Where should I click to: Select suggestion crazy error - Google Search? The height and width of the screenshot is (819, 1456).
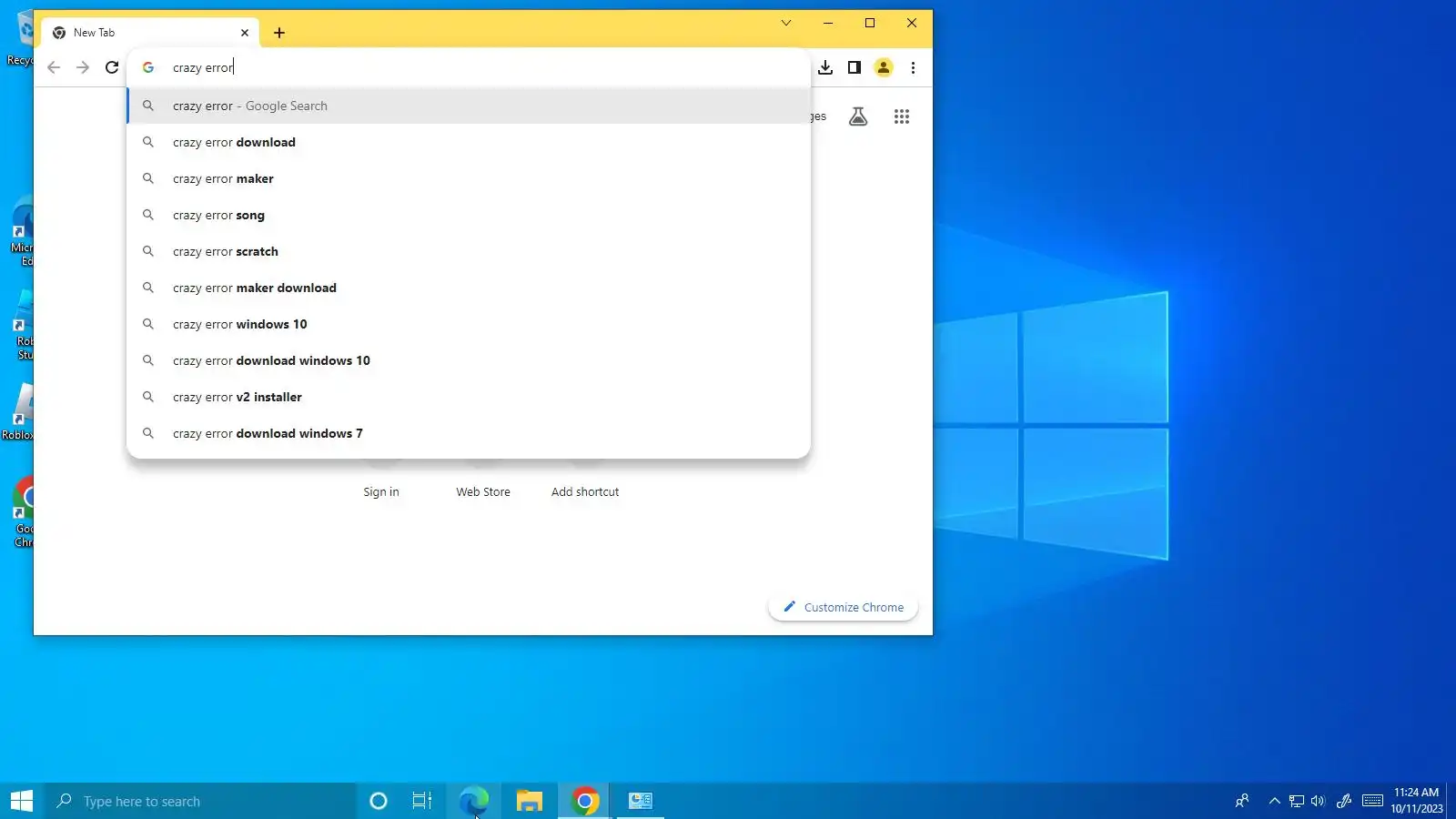[x=469, y=106]
